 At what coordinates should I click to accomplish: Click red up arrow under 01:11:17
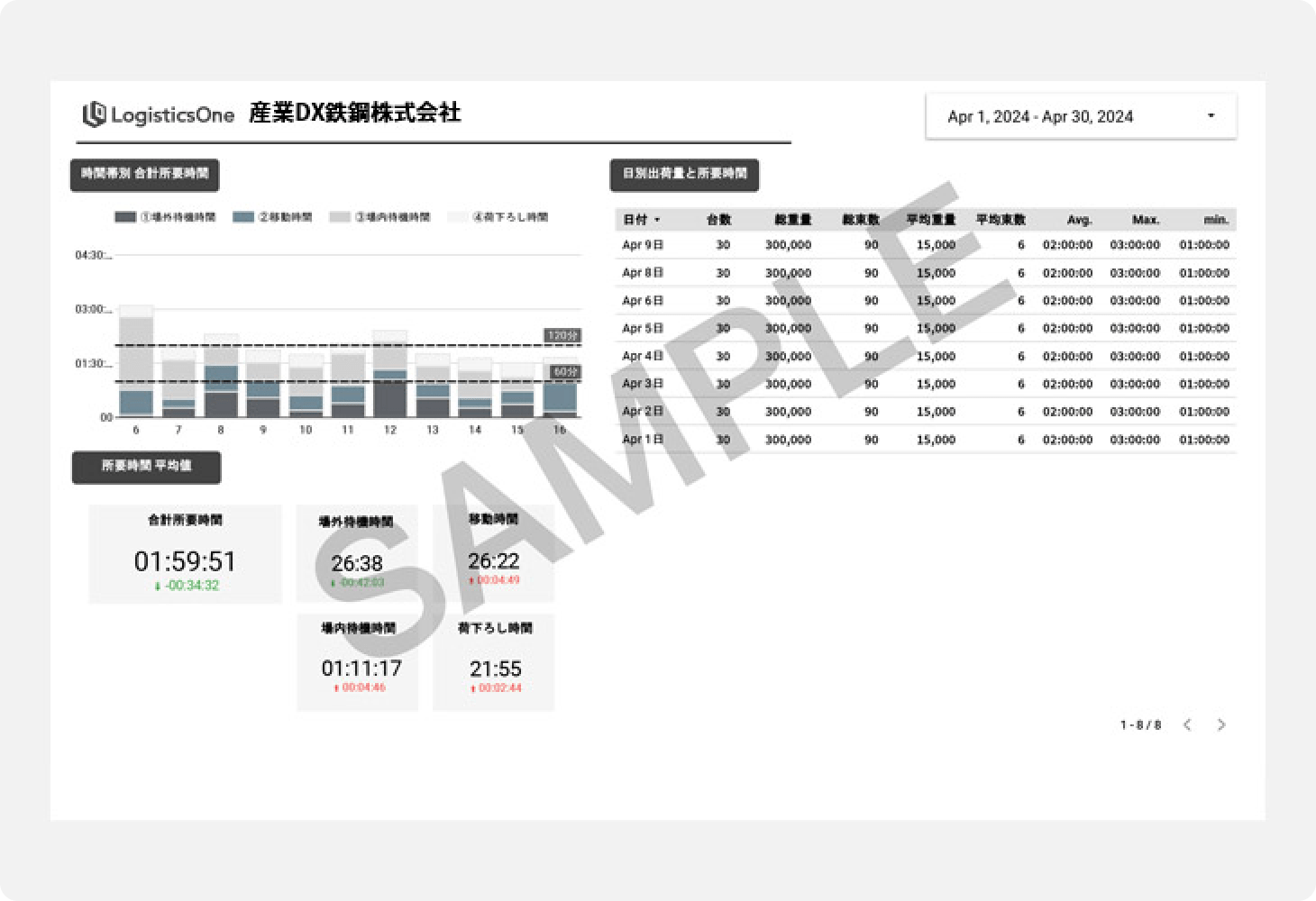coord(336,688)
